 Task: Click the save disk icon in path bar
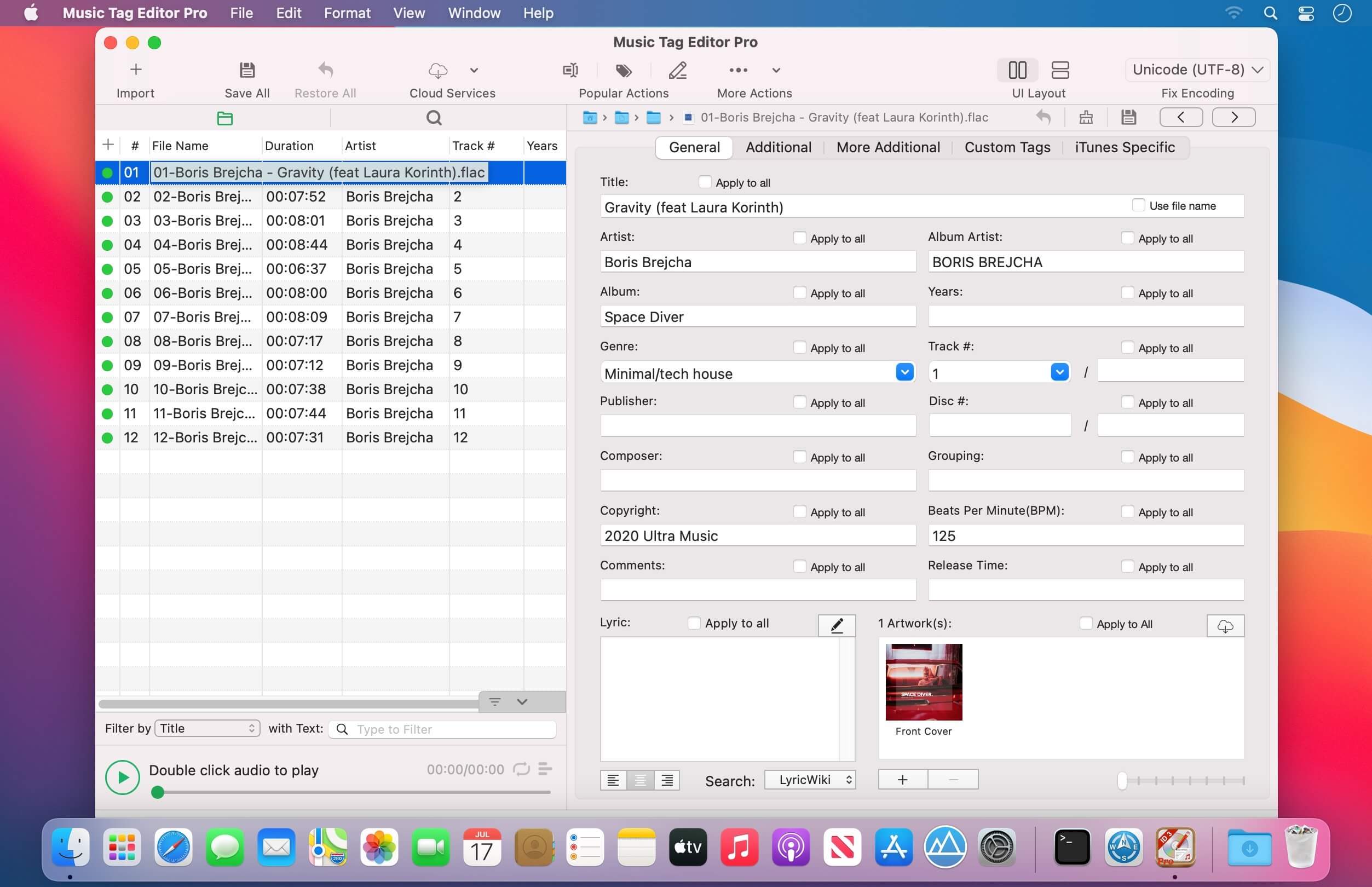tap(1128, 118)
